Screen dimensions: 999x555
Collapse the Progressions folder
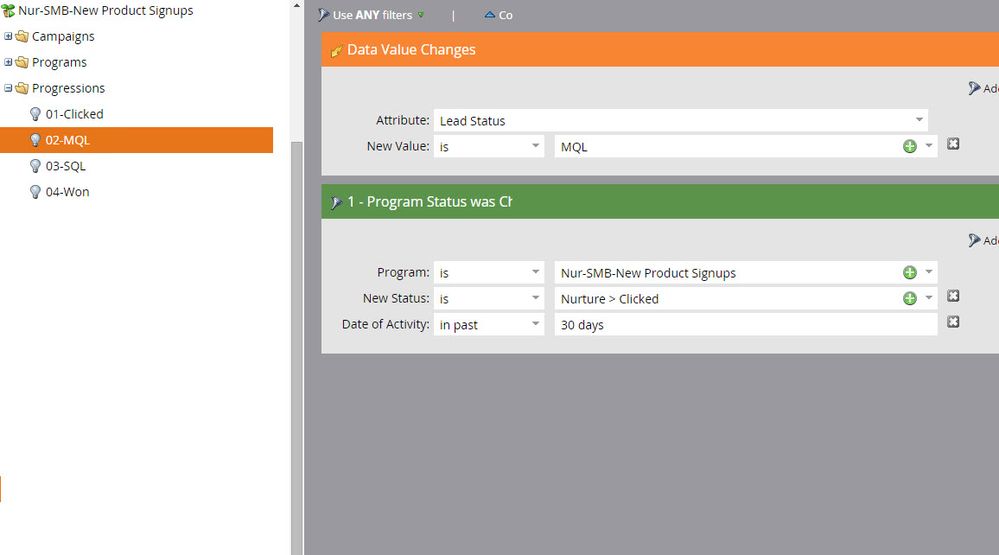9,88
